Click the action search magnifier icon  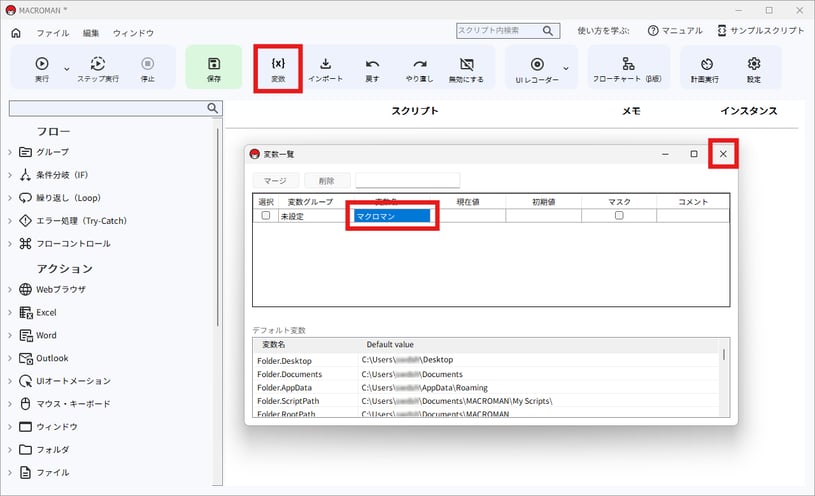[x=213, y=108]
